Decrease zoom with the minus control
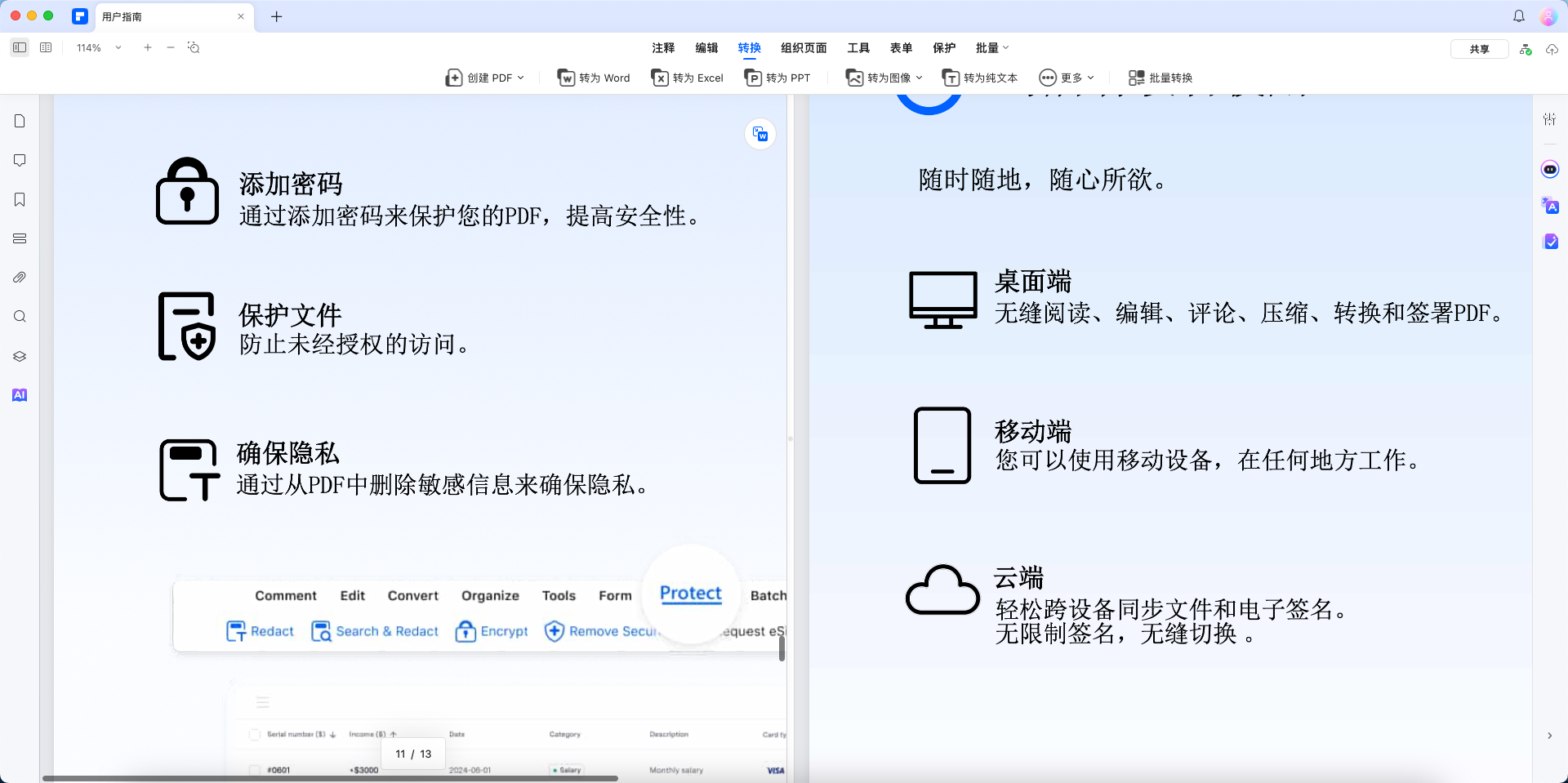Image resolution: width=1568 pixels, height=783 pixels. 171,48
